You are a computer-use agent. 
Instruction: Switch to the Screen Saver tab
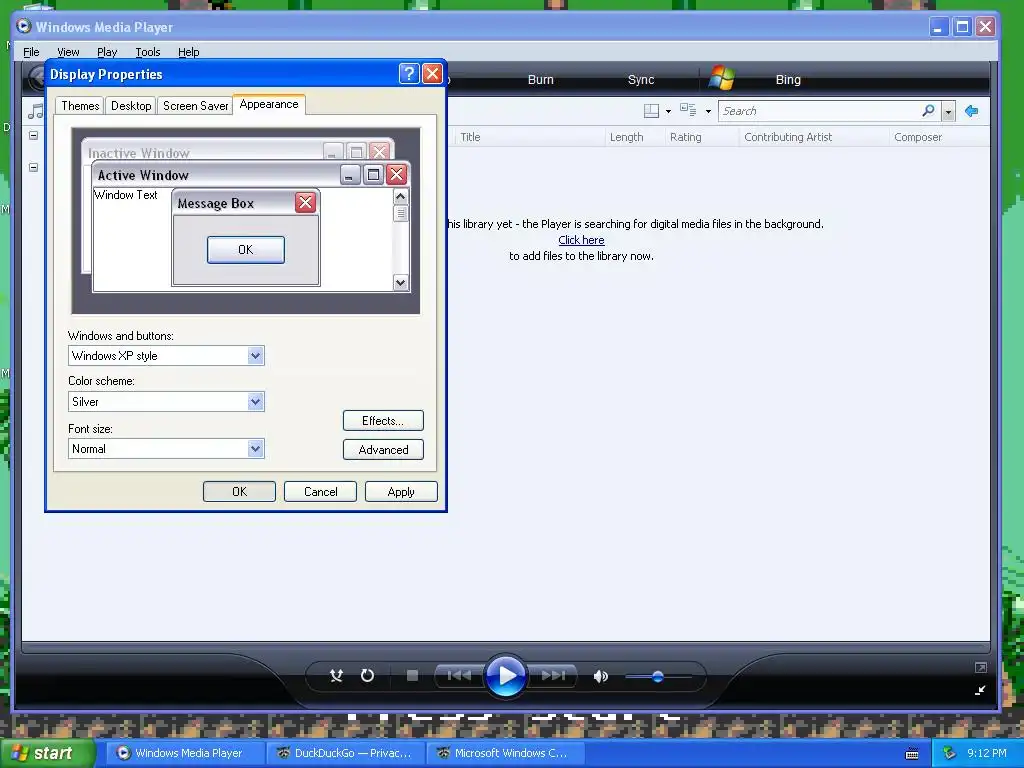pos(195,106)
